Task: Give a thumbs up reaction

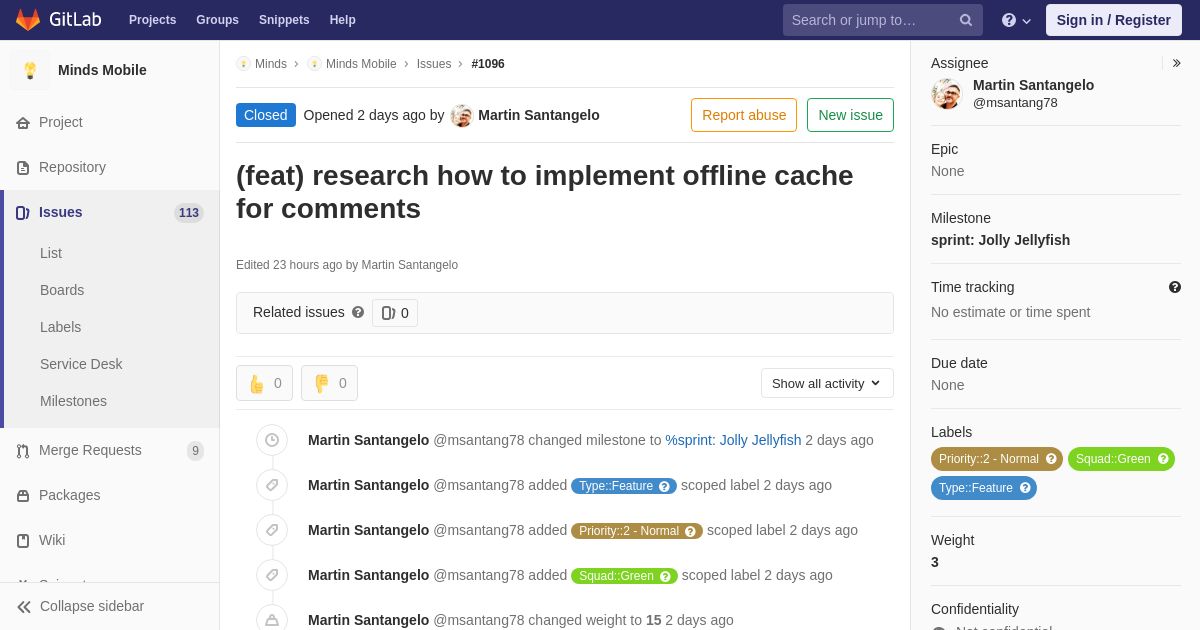Action: click(264, 383)
